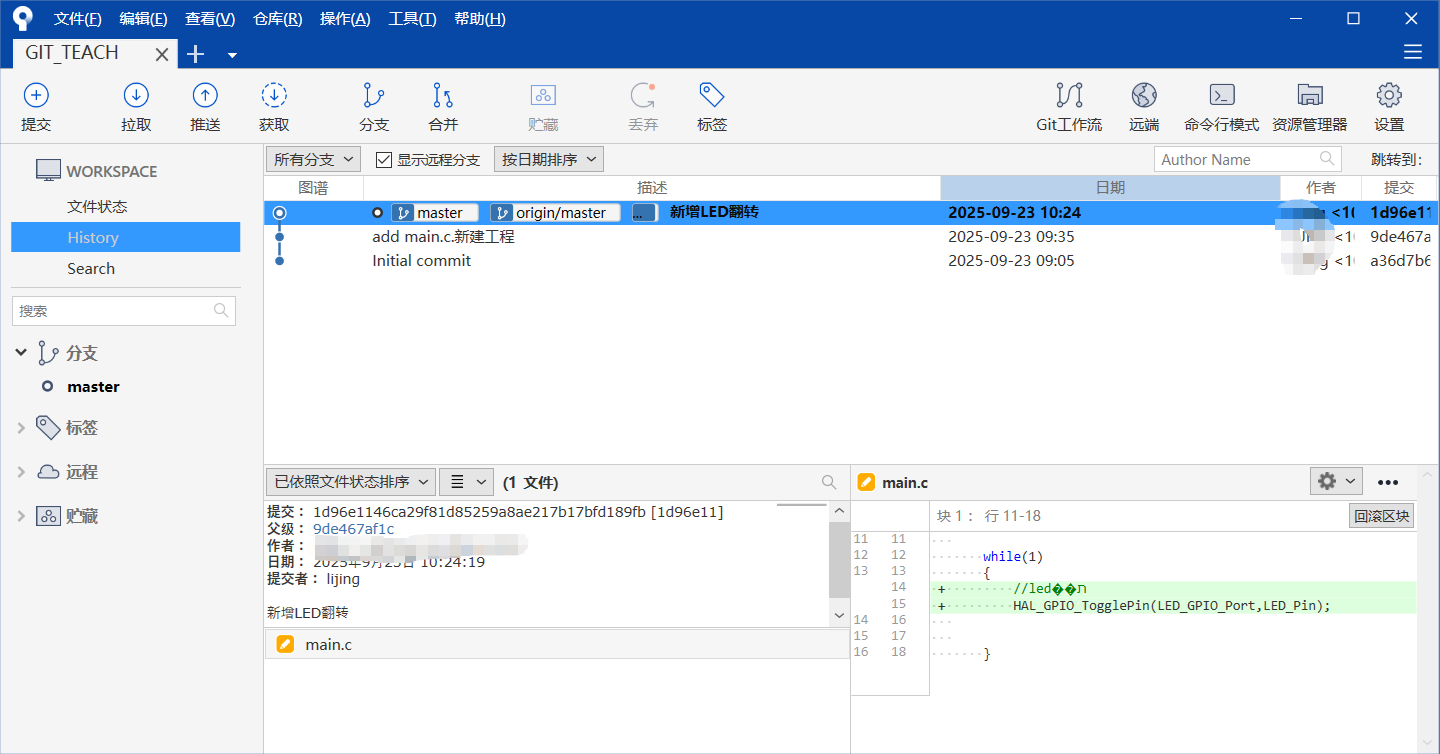This screenshot has width=1440, height=754.
Task: Trigger the 获取 (Fetch) action
Action: pos(274,105)
